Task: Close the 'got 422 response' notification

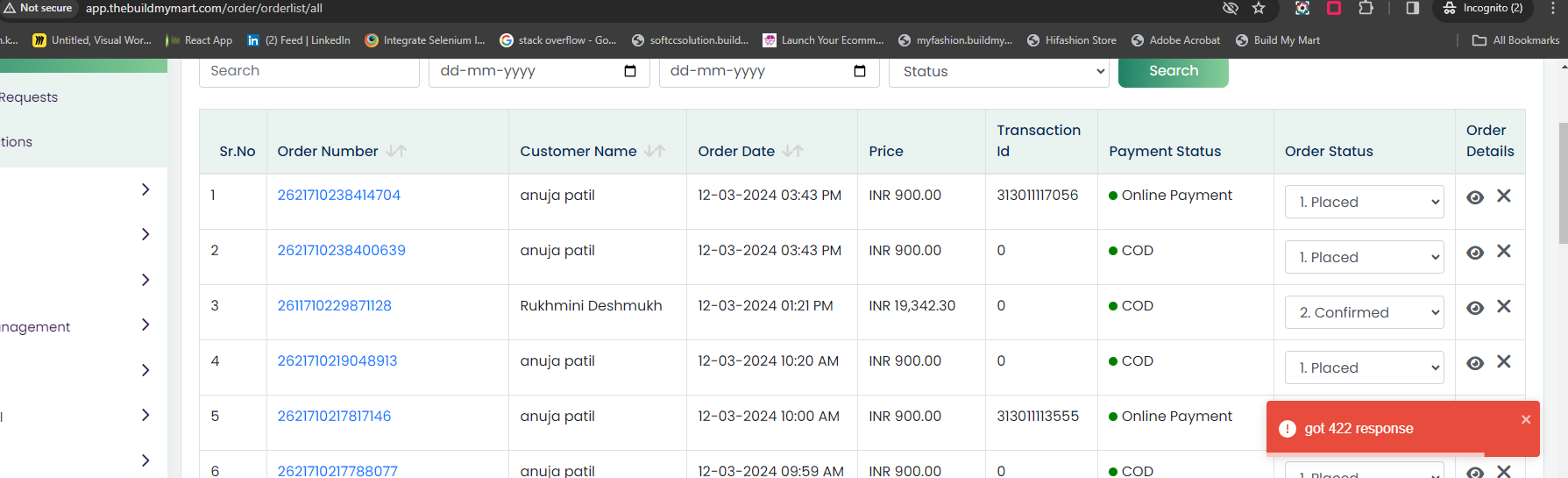Action: (x=1526, y=419)
